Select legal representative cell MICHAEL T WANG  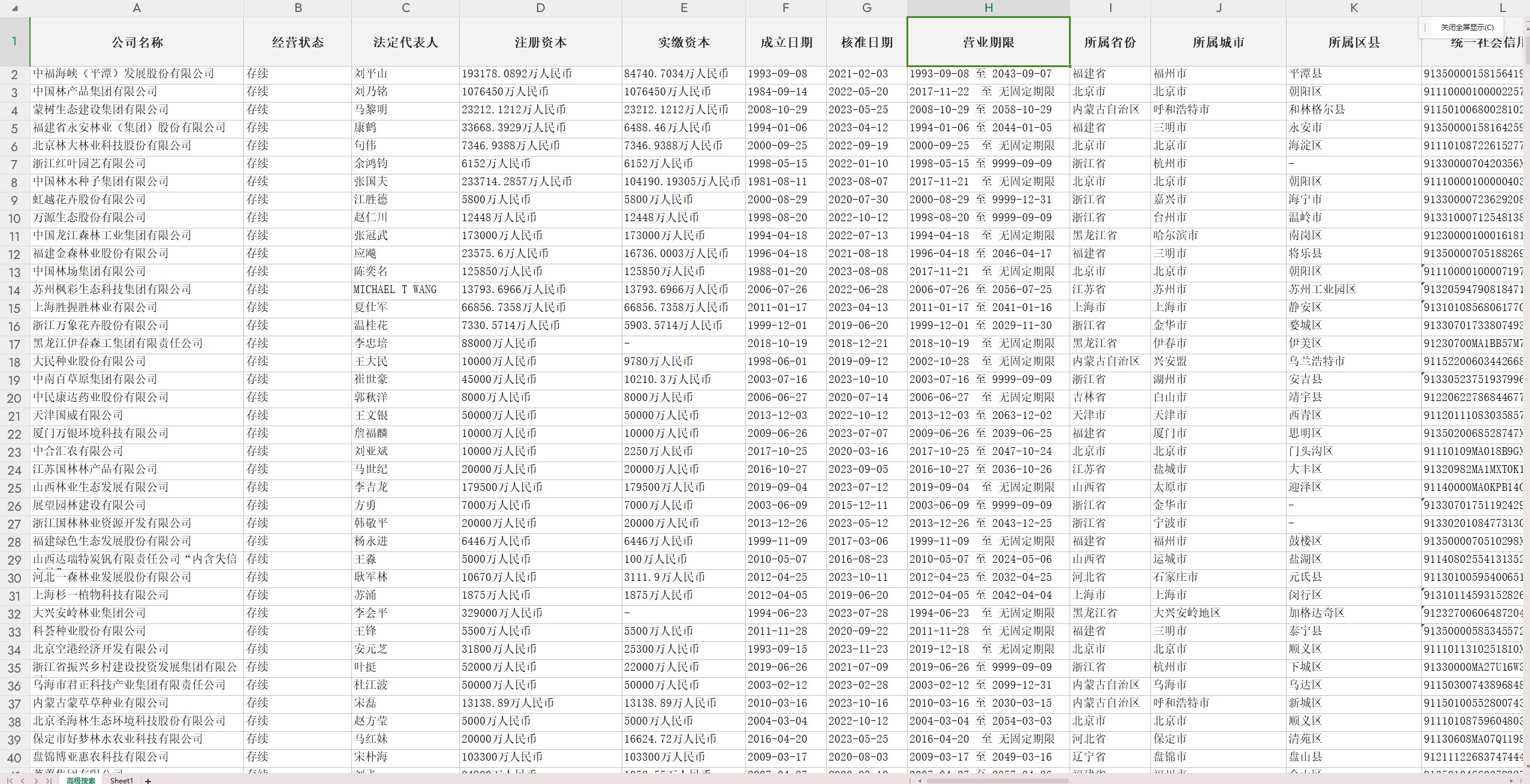tap(406, 290)
